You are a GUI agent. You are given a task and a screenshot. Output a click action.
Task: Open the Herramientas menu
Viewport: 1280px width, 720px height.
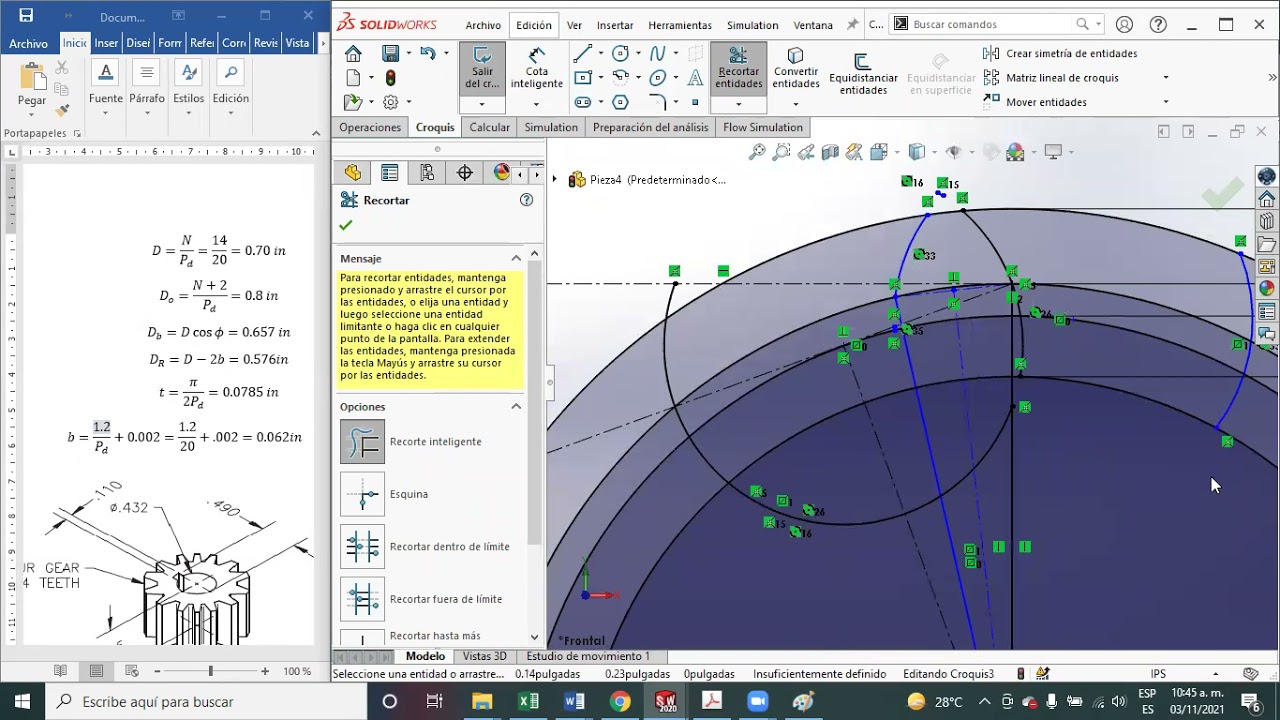point(680,25)
